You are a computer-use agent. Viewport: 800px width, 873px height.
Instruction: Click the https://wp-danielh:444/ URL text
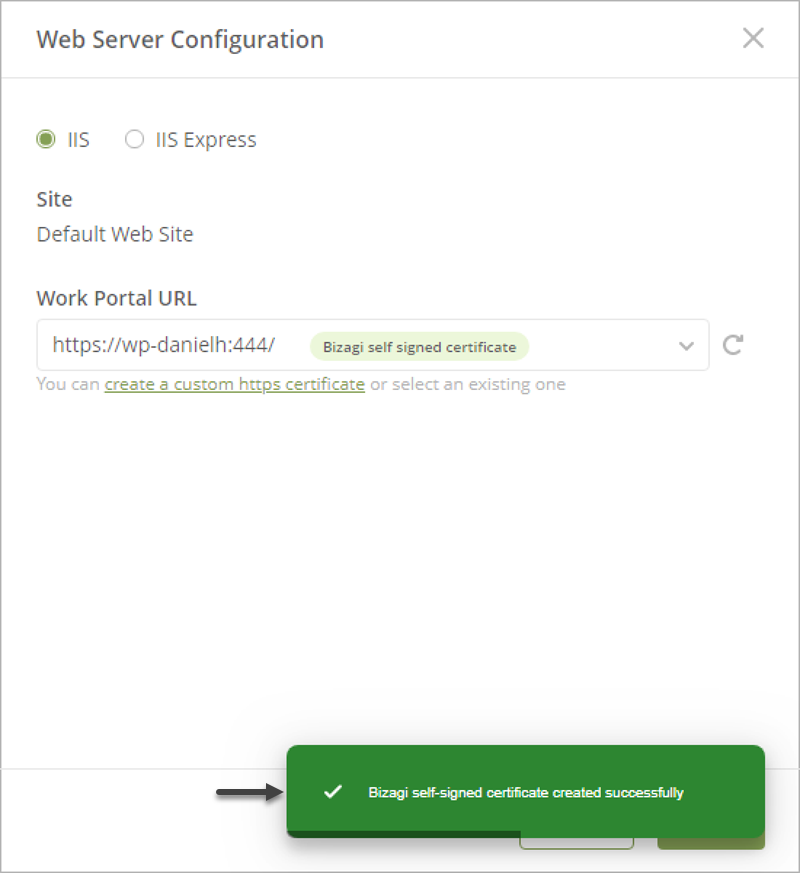pyautogui.click(x=164, y=345)
